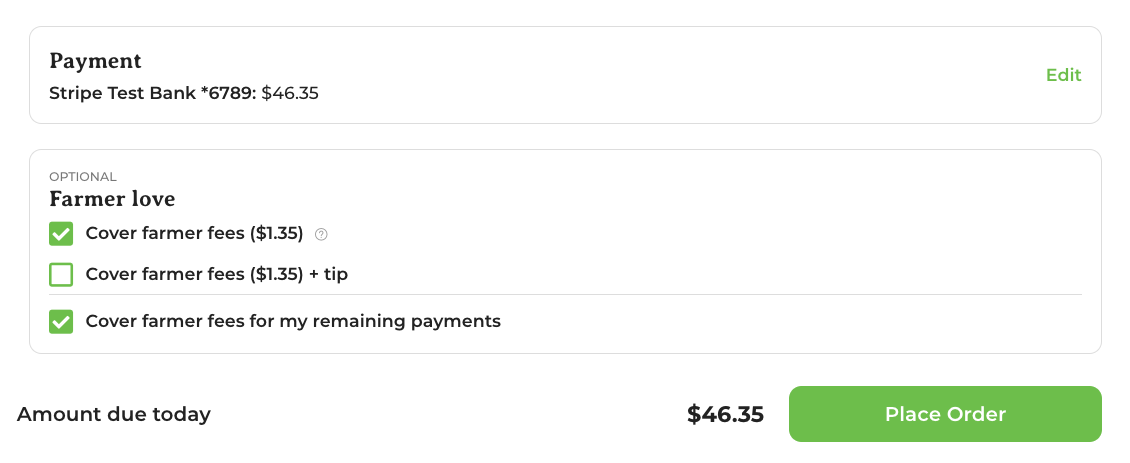
Task: Select the "Cover farmer fees ($1.35) + tip" label
Action: click(216, 275)
